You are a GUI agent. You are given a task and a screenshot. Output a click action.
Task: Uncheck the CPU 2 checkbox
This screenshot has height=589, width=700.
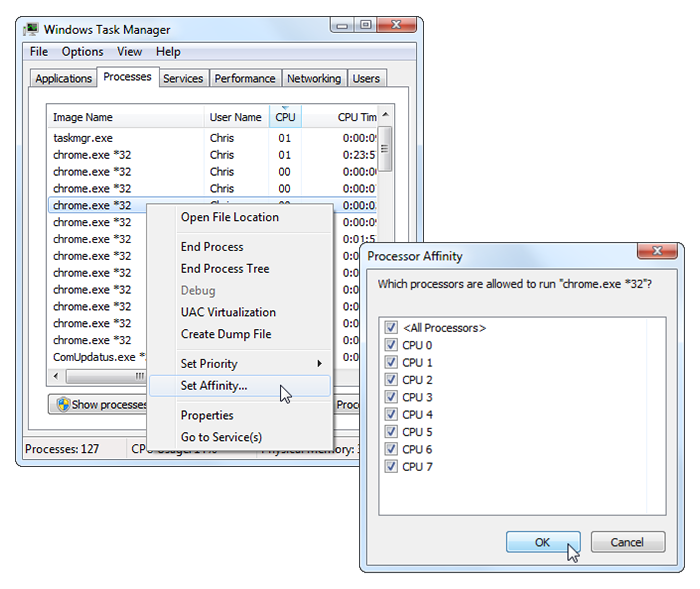[391, 380]
